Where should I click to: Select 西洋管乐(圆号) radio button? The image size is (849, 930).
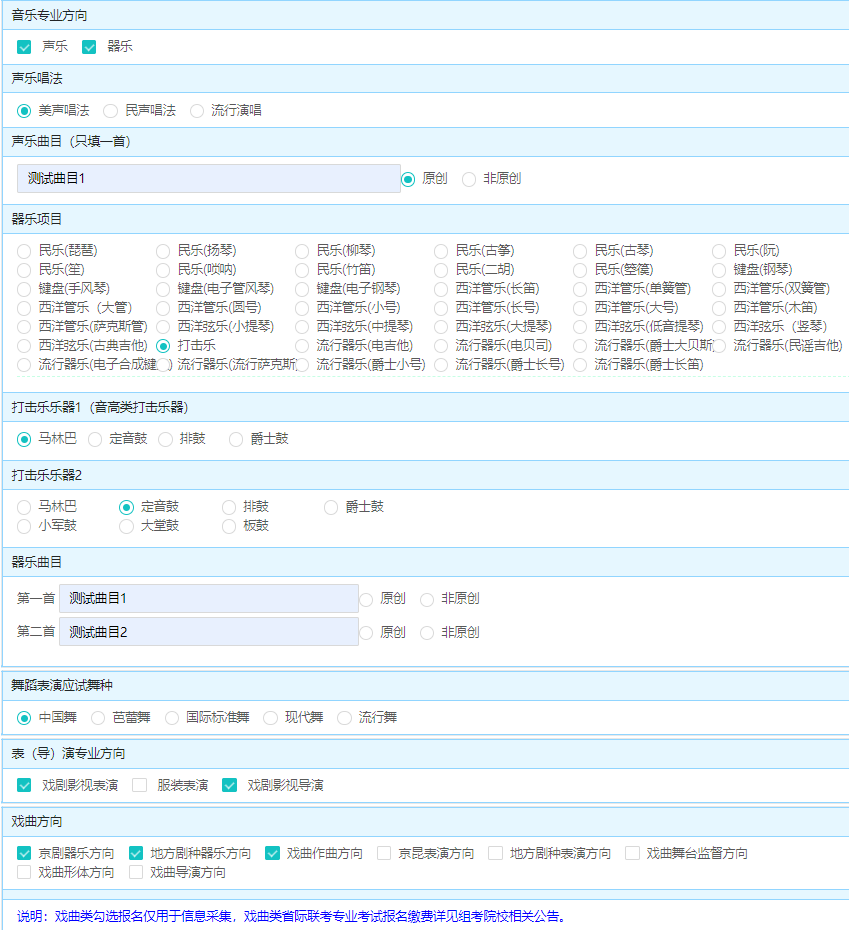pos(163,308)
